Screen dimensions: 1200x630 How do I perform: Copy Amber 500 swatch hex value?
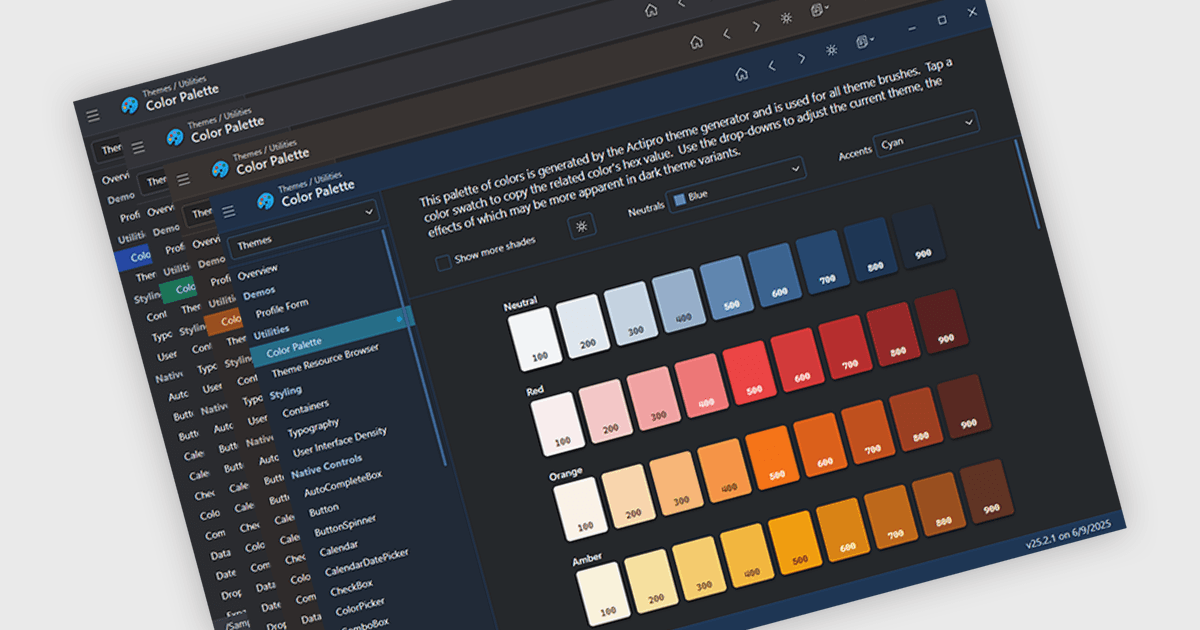[x=794, y=544]
